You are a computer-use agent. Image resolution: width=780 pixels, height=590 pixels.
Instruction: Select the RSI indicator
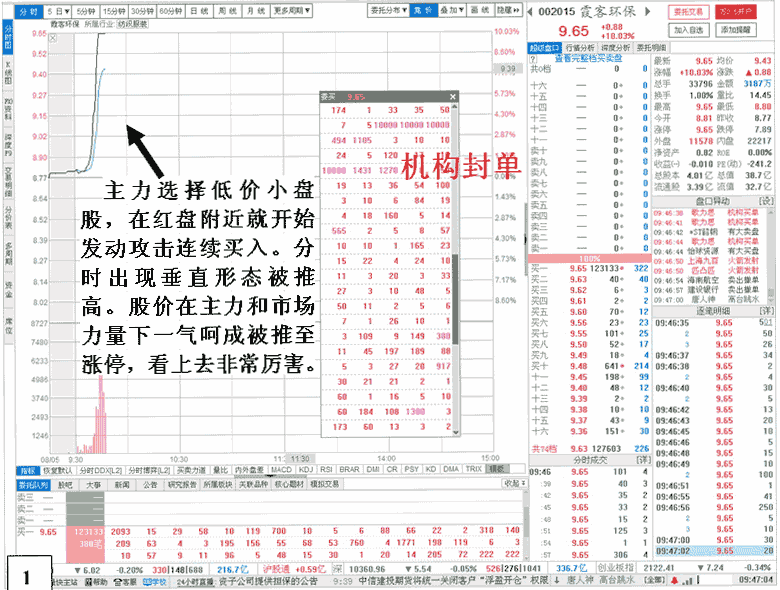tap(326, 469)
